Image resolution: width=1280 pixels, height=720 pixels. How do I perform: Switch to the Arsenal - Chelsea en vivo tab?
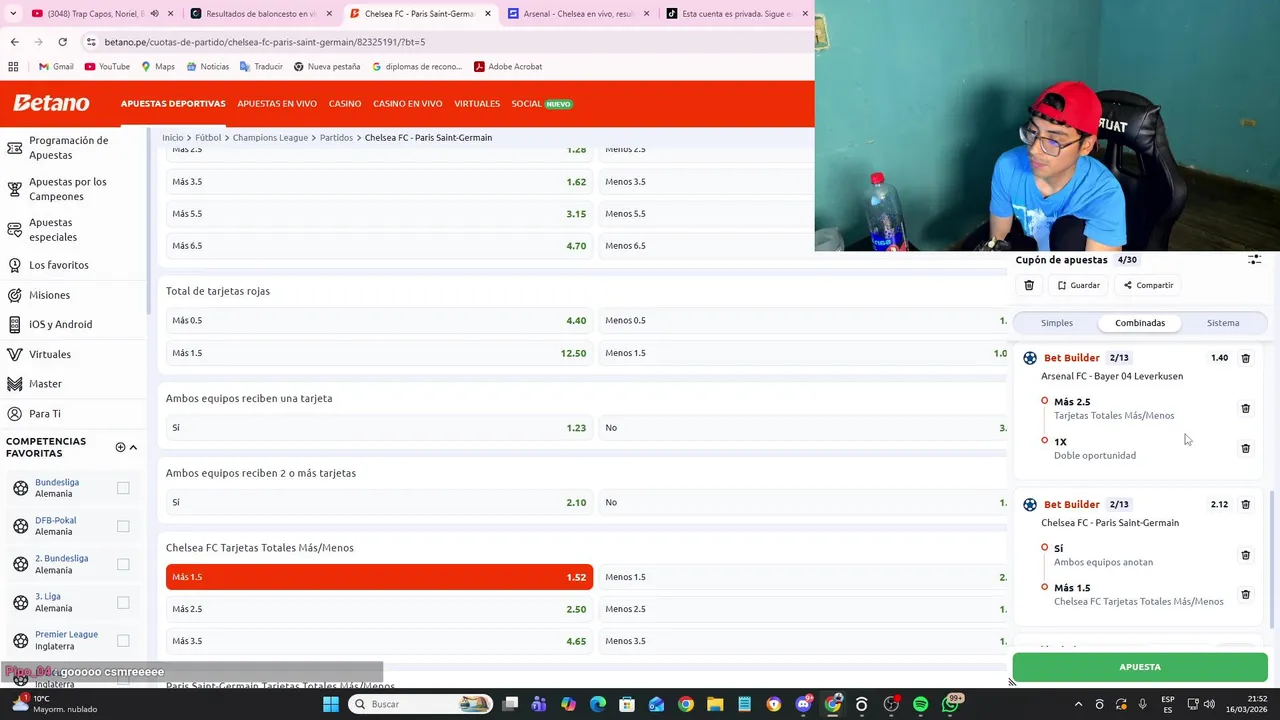tap(578, 14)
